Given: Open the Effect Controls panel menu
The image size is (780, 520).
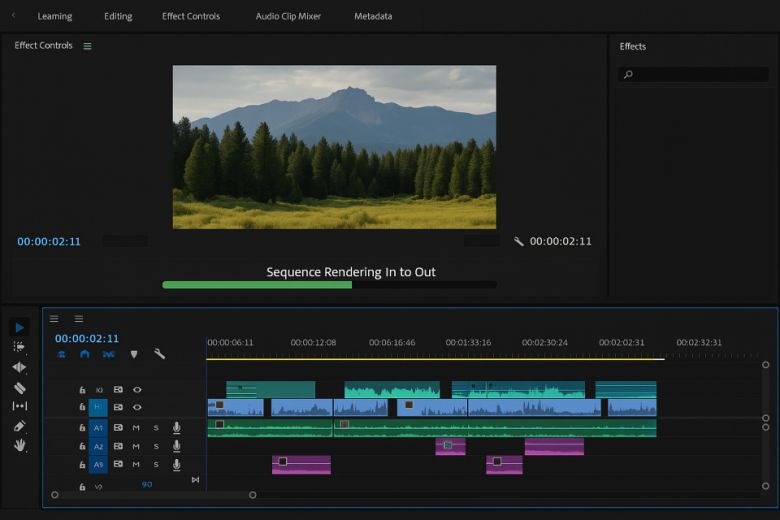Looking at the screenshot, I should coord(87,46).
